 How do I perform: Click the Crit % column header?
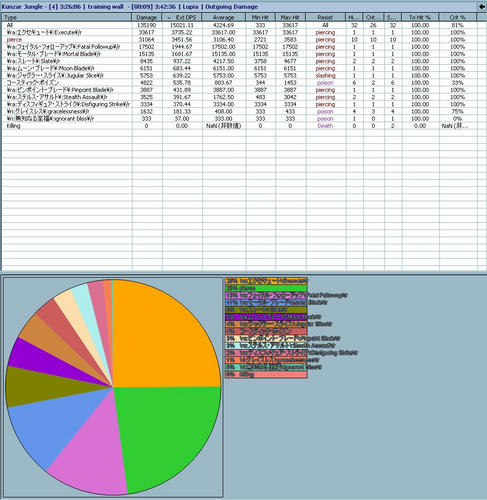[x=458, y=17]
